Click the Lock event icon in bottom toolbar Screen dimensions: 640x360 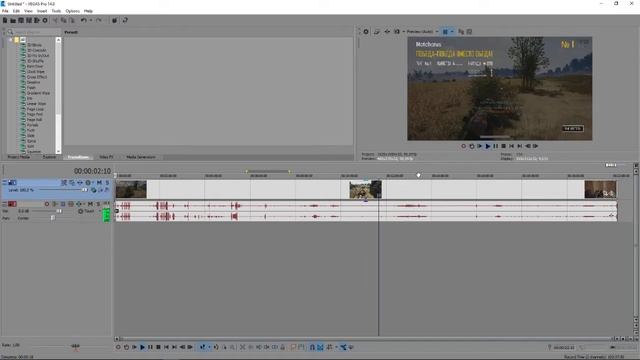click(282, 347)
